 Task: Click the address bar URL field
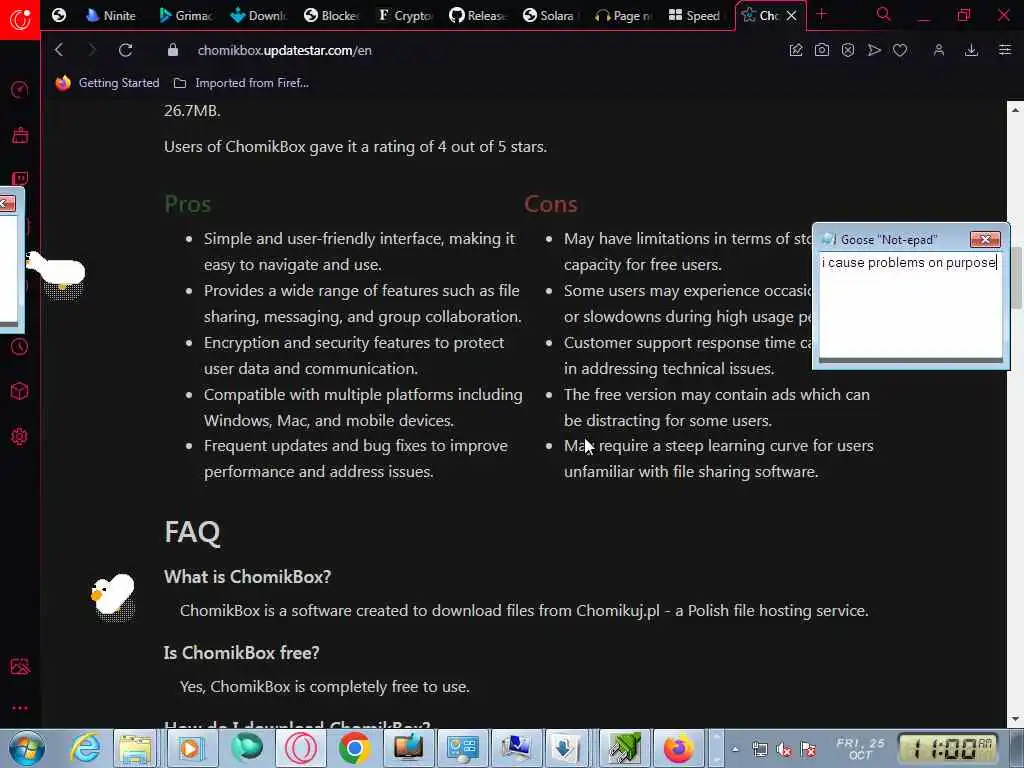pyautogui.click(x=285, y=50)
